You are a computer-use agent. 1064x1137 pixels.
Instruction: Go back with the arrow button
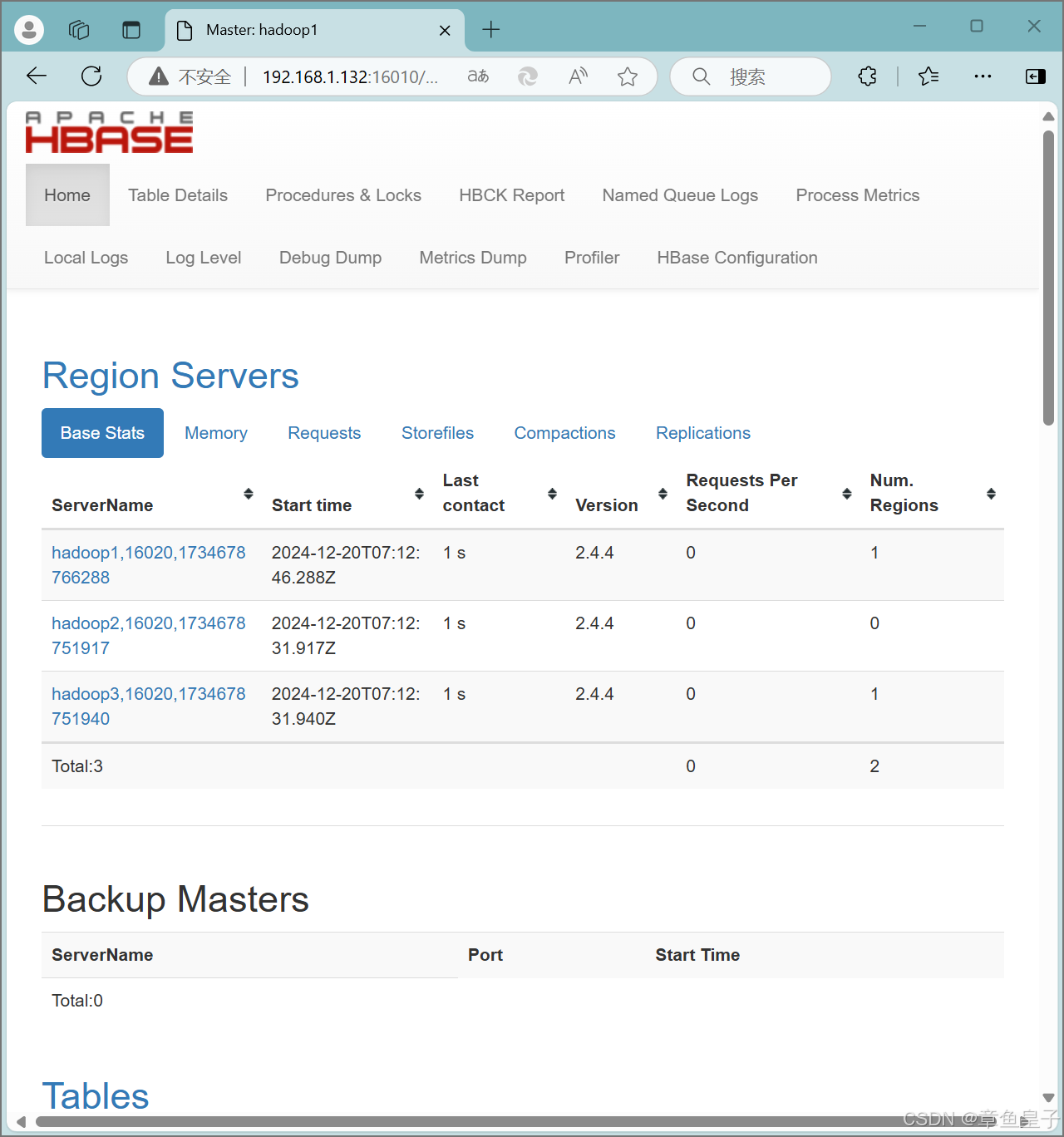click(37, 76)
